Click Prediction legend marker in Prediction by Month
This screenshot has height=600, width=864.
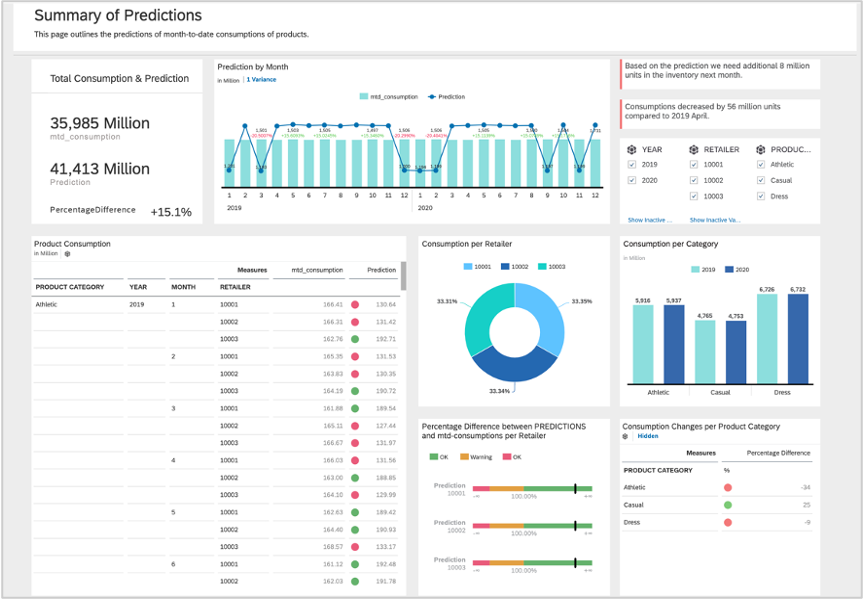[432, 97]
